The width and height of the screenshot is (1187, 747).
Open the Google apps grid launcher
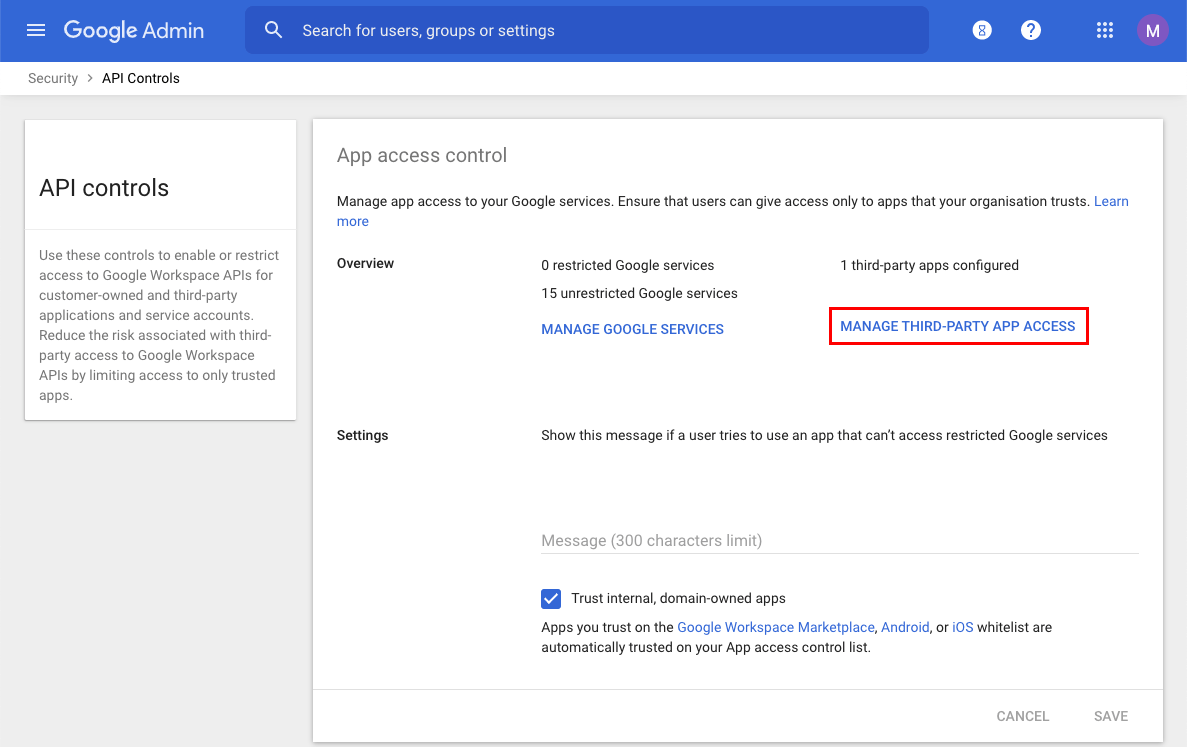click(1104, 30)
